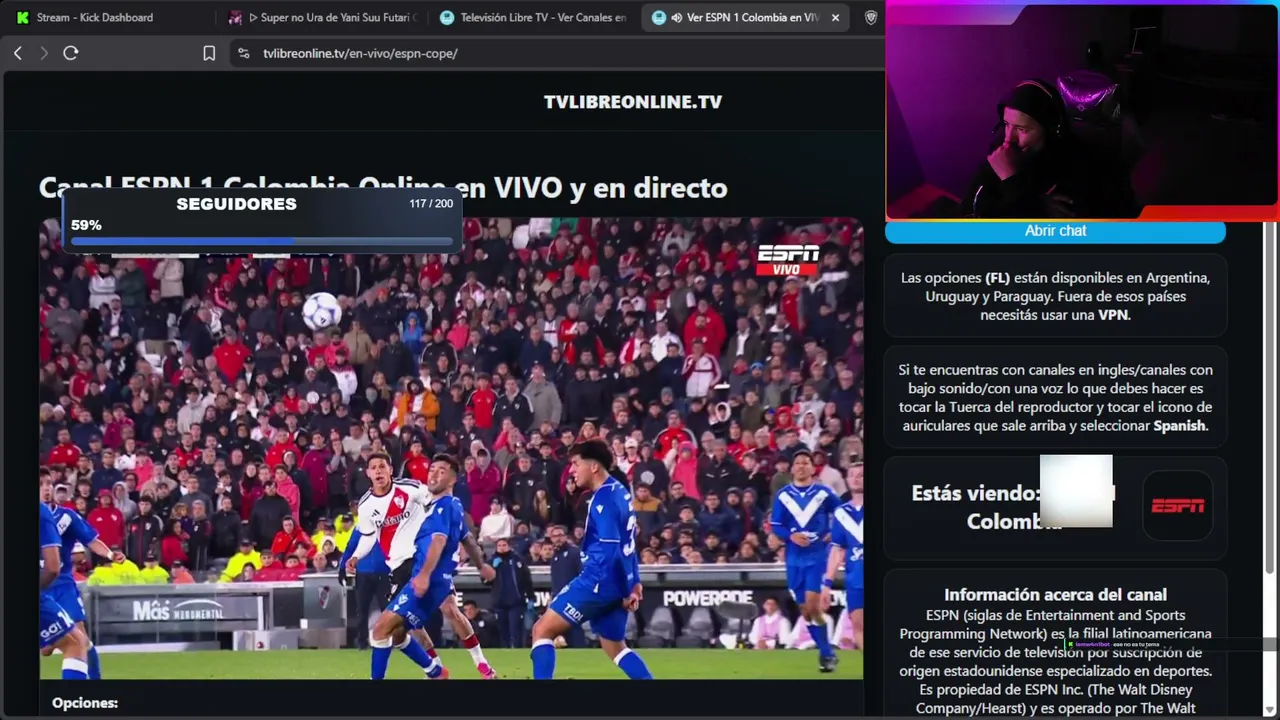The image size is (1280, 720).
Task: Click the 'Opciones:' label below the player
Action: click(85, 703)
